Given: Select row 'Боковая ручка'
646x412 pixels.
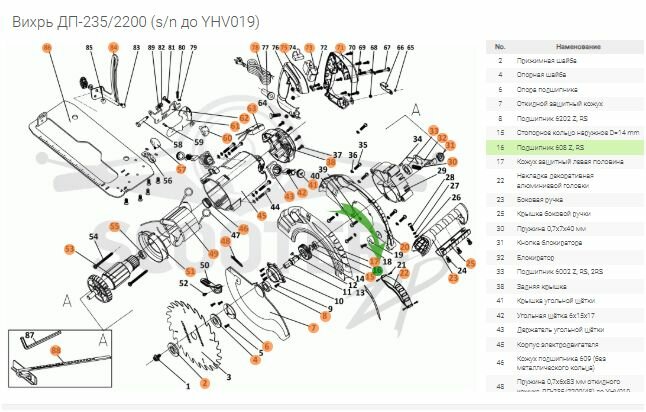Looking at the screenshot, I should (x=564, y=199).
